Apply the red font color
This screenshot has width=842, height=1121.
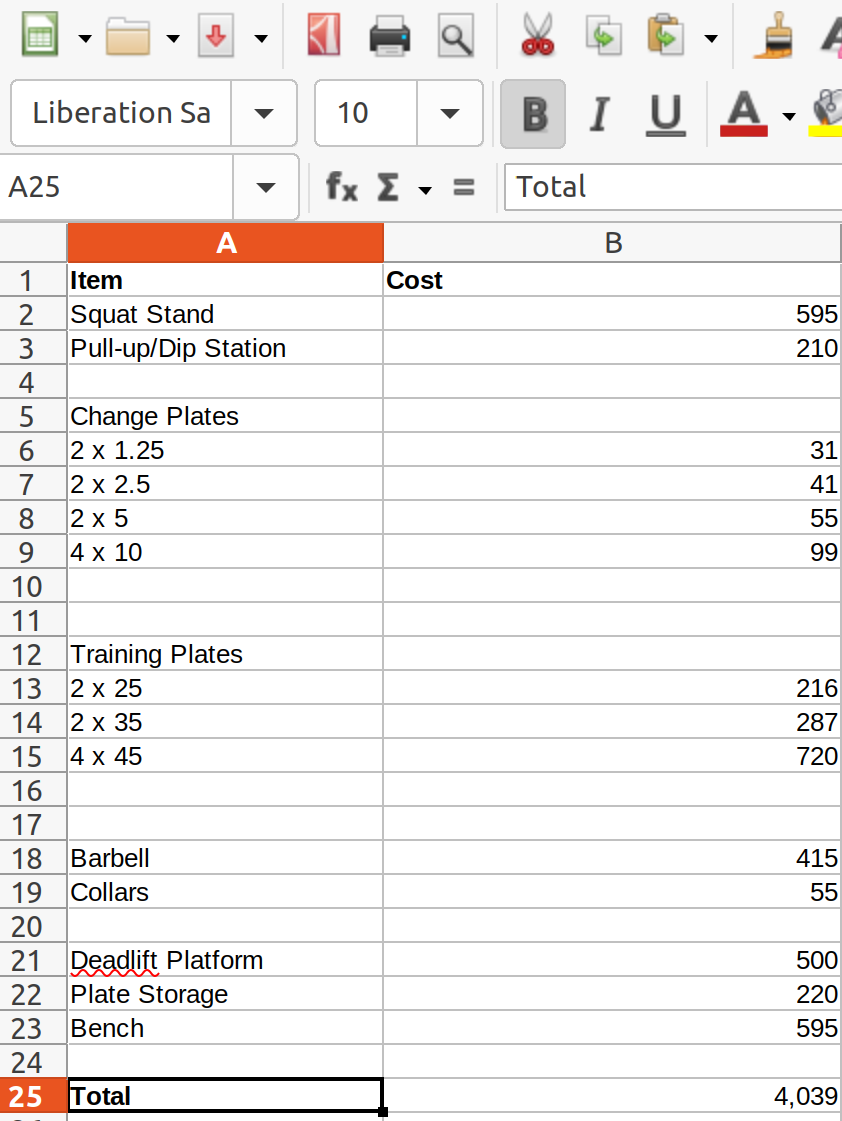(743, 114)
